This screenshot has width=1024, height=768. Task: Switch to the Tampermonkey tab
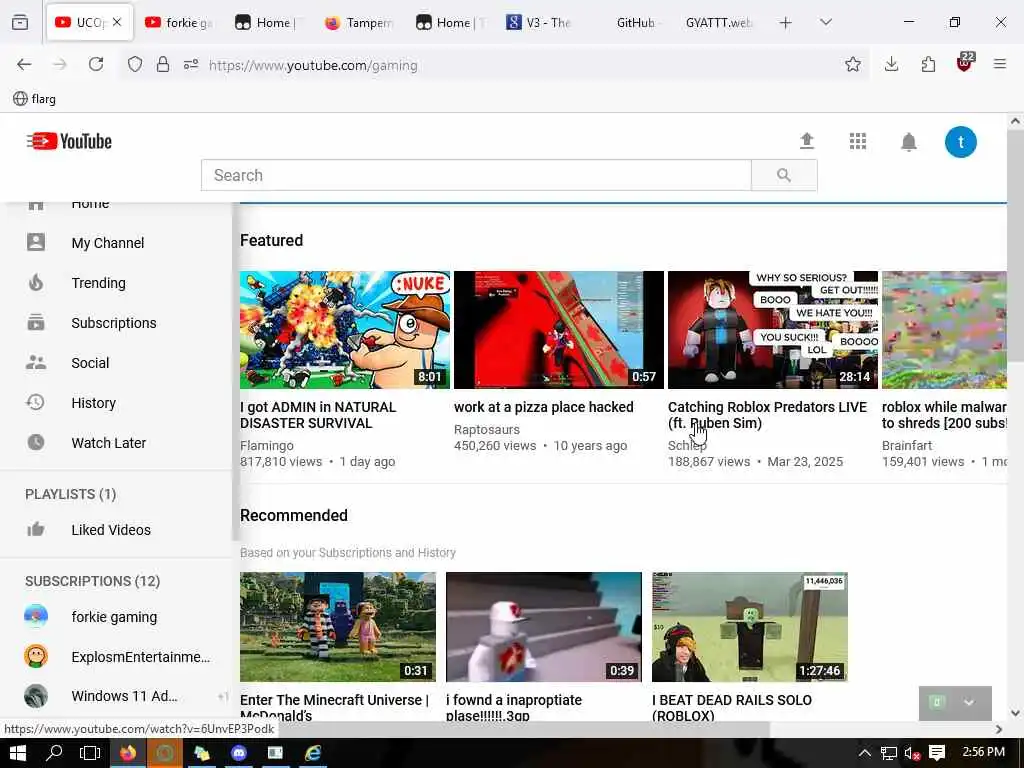click(359, 23)
